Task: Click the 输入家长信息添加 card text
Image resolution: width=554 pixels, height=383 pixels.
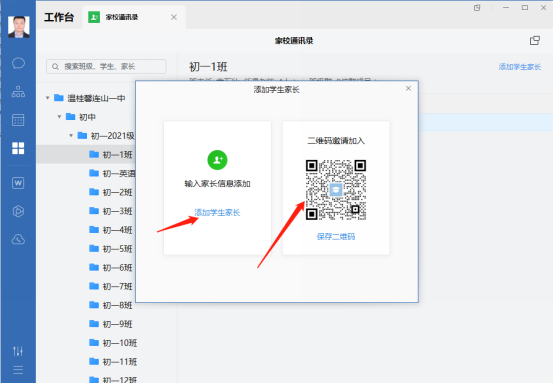Action: [217, 184]
